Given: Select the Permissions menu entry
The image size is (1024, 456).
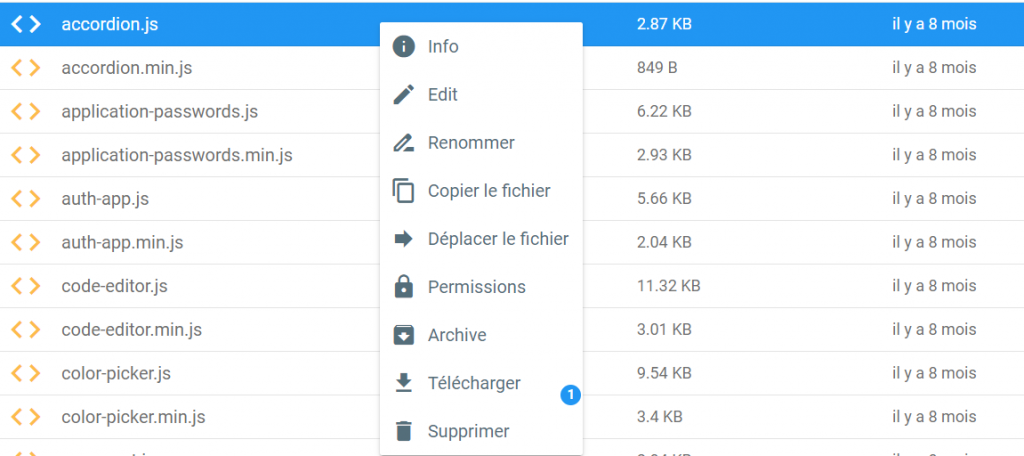Looking at the screenshot, I should click(476, 287).
